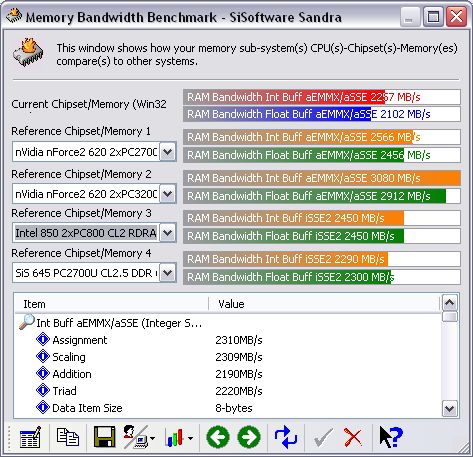
Task: Click the user and computer toolbar icon
Action: 136,437
